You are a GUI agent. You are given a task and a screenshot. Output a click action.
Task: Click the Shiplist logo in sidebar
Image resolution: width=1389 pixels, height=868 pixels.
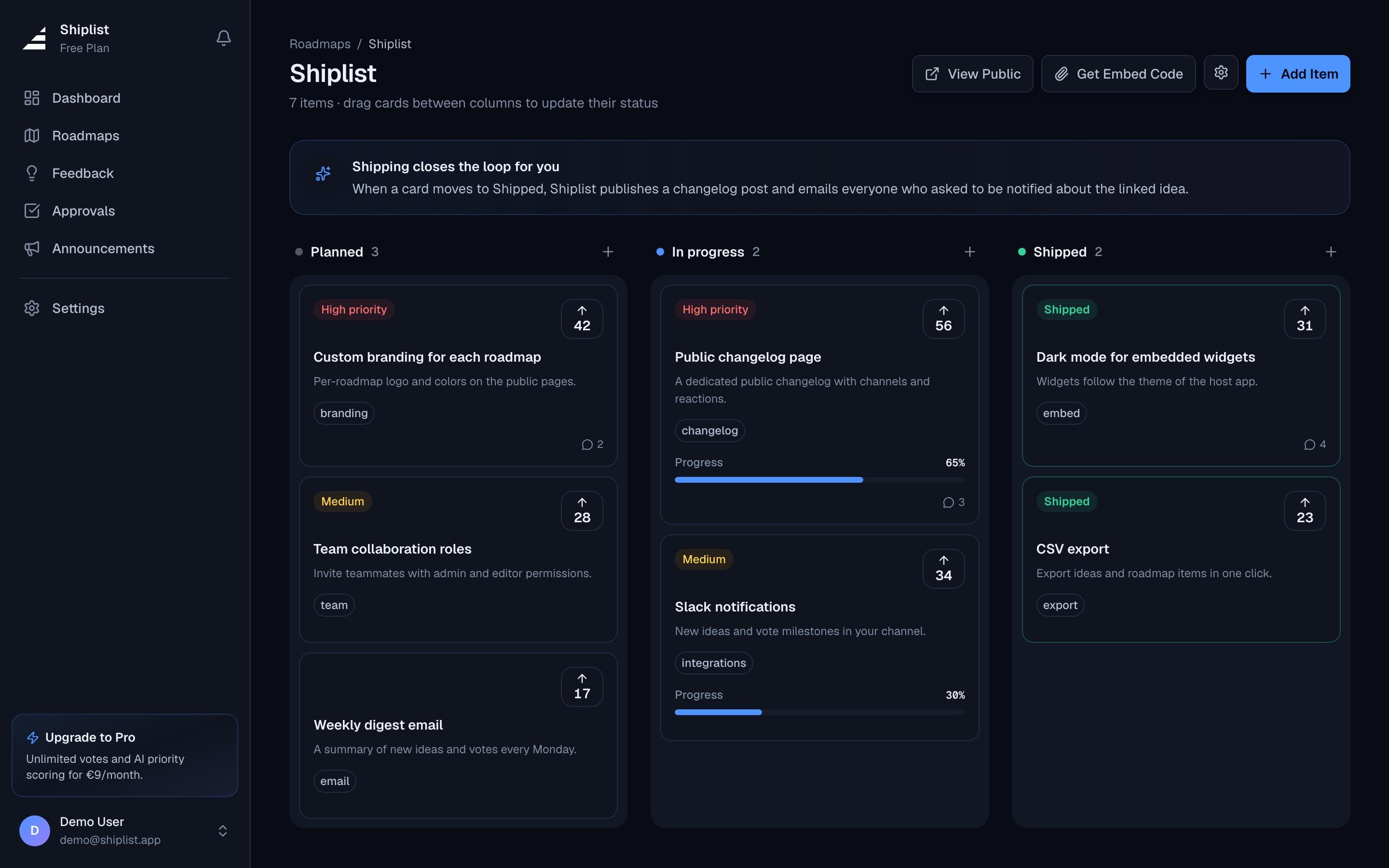point(34,38)
